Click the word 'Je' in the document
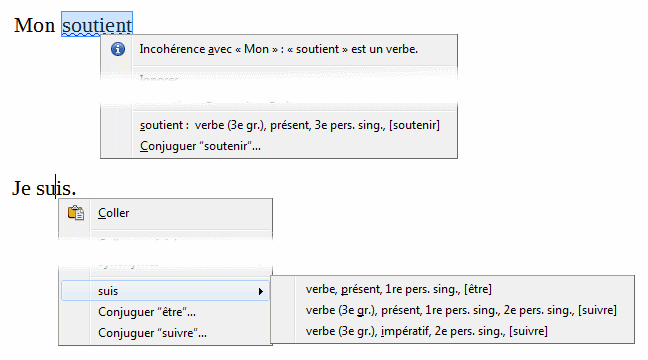 coord(21,188)
